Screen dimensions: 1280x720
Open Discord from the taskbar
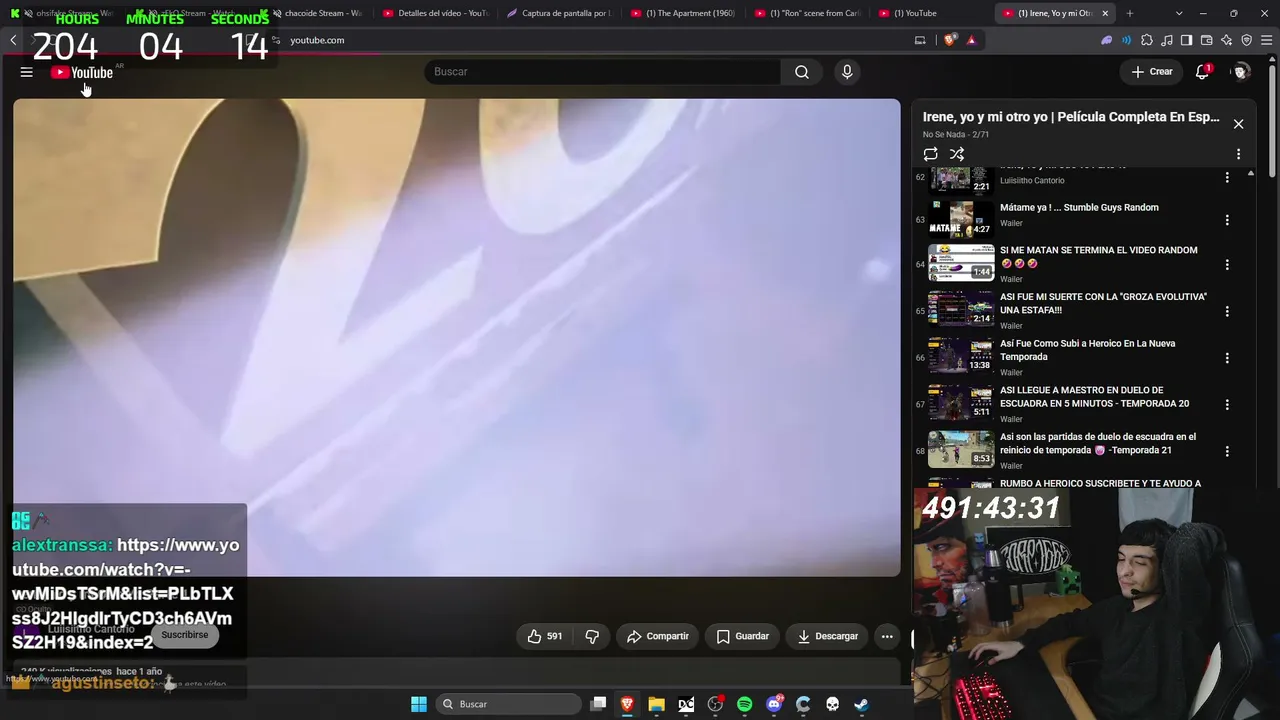pyautogui.click(x=774, y=704)
